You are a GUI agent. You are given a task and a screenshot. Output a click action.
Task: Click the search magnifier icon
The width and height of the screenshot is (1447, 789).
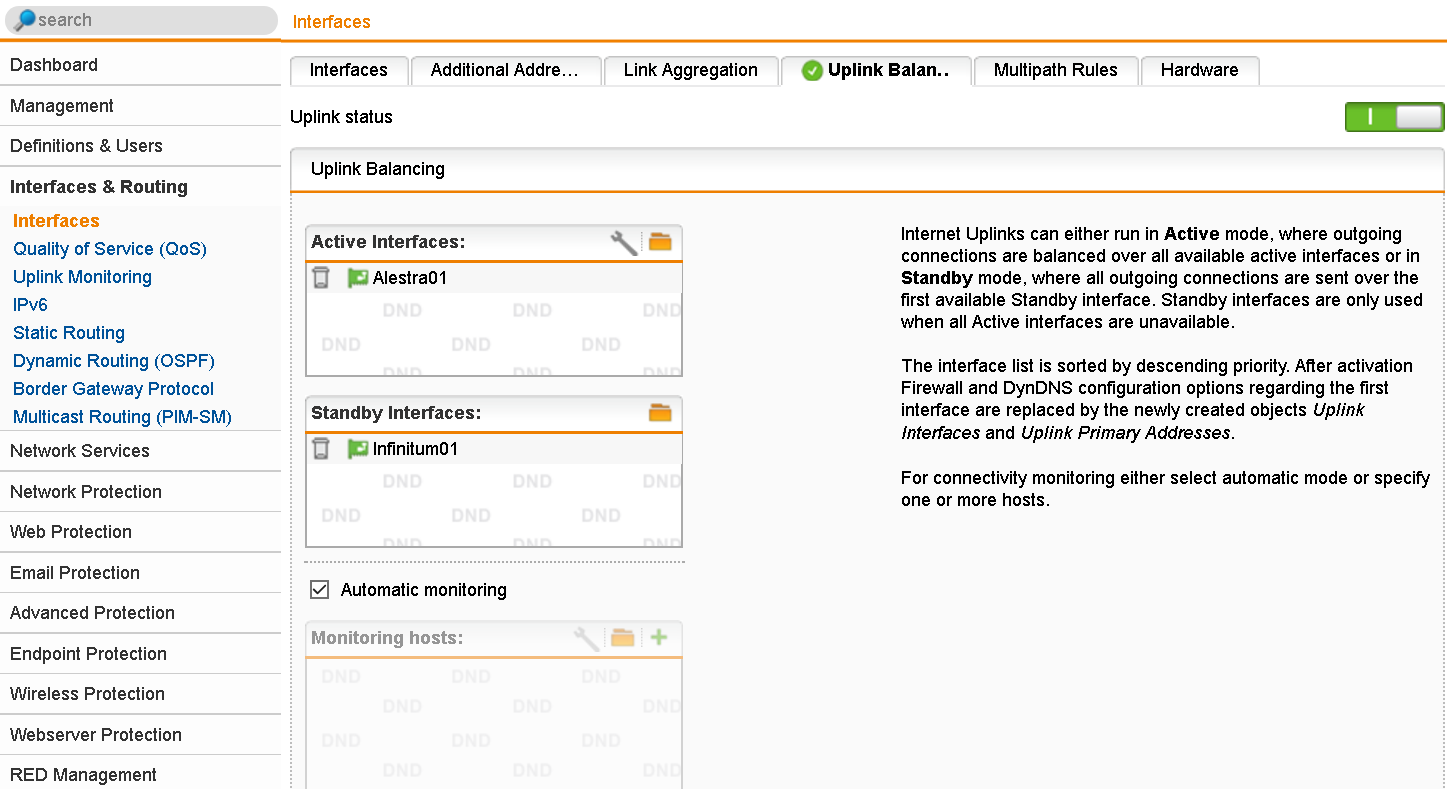click(x=24, y=20)
